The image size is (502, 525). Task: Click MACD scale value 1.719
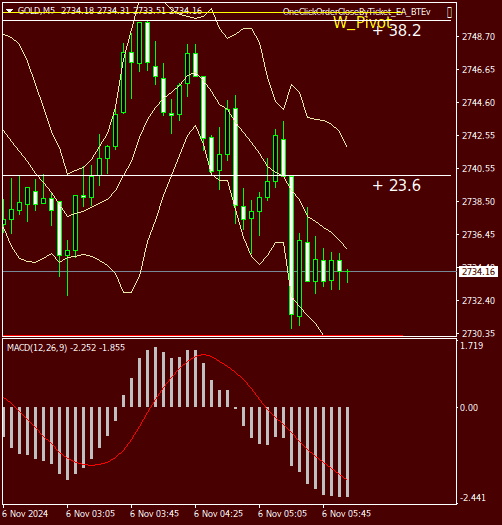click(472, 346)
